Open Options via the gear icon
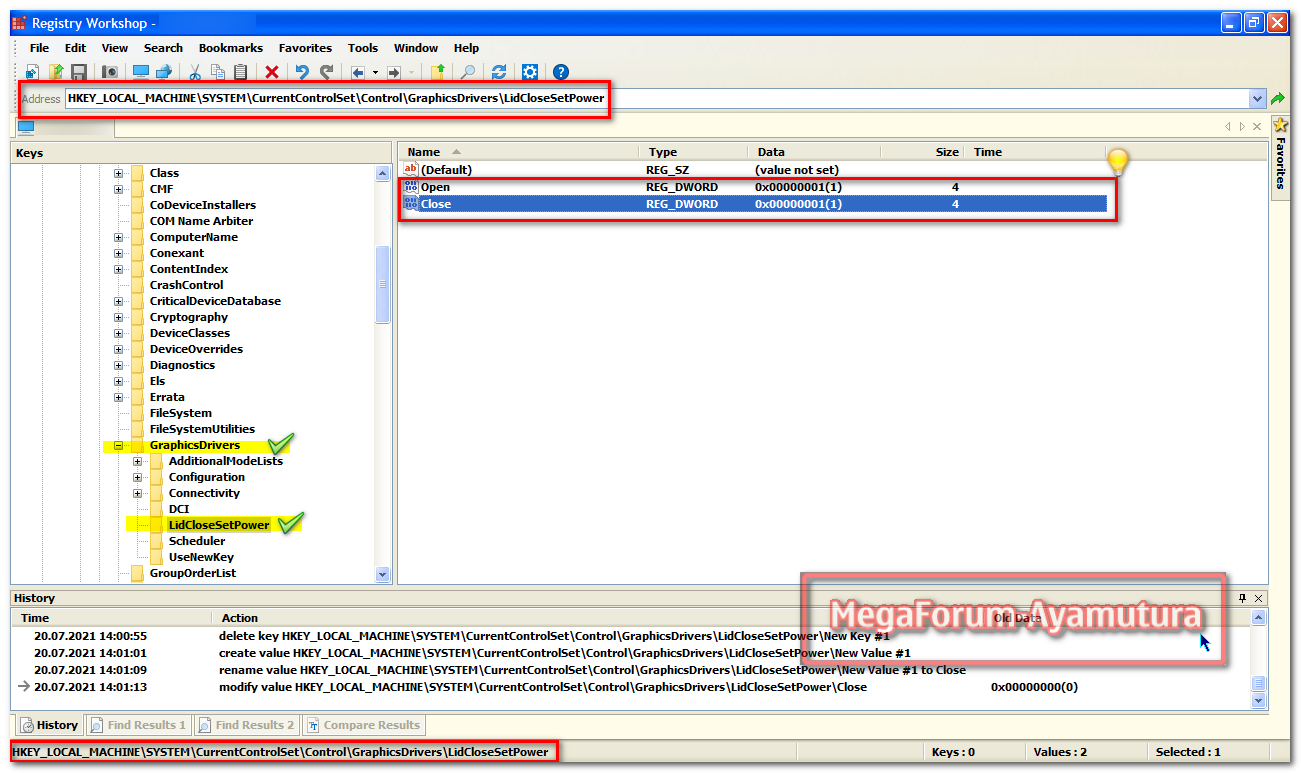 click(530, 72)
